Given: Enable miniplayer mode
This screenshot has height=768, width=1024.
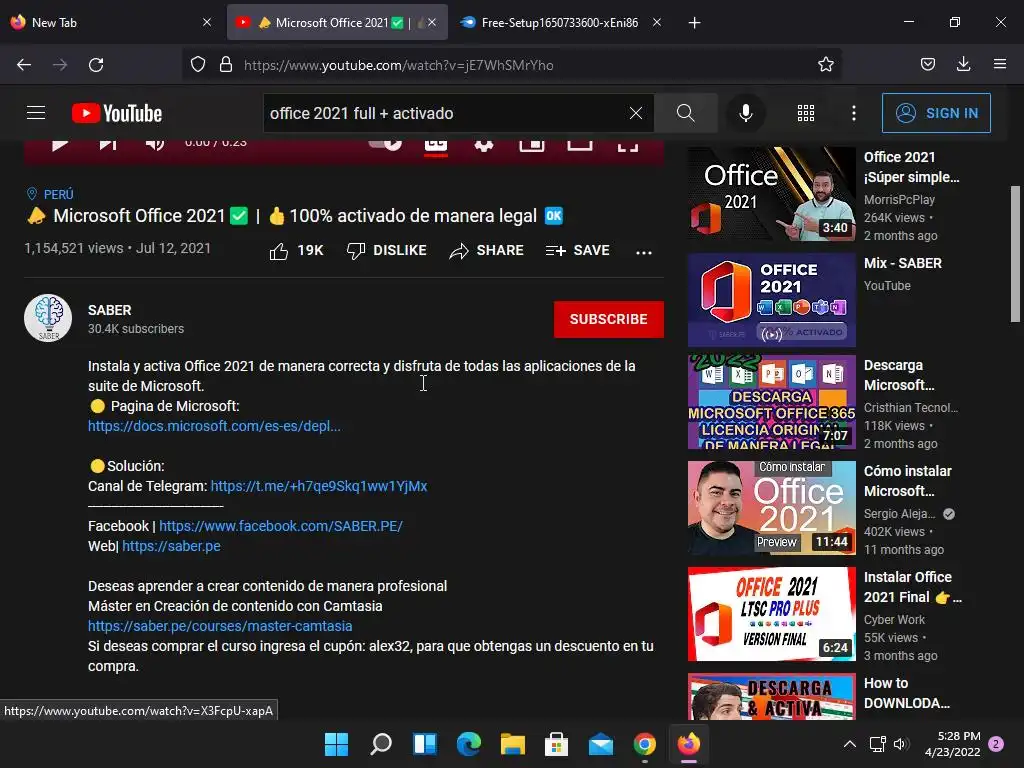Looking at the screenshot, I should [532, 144].
